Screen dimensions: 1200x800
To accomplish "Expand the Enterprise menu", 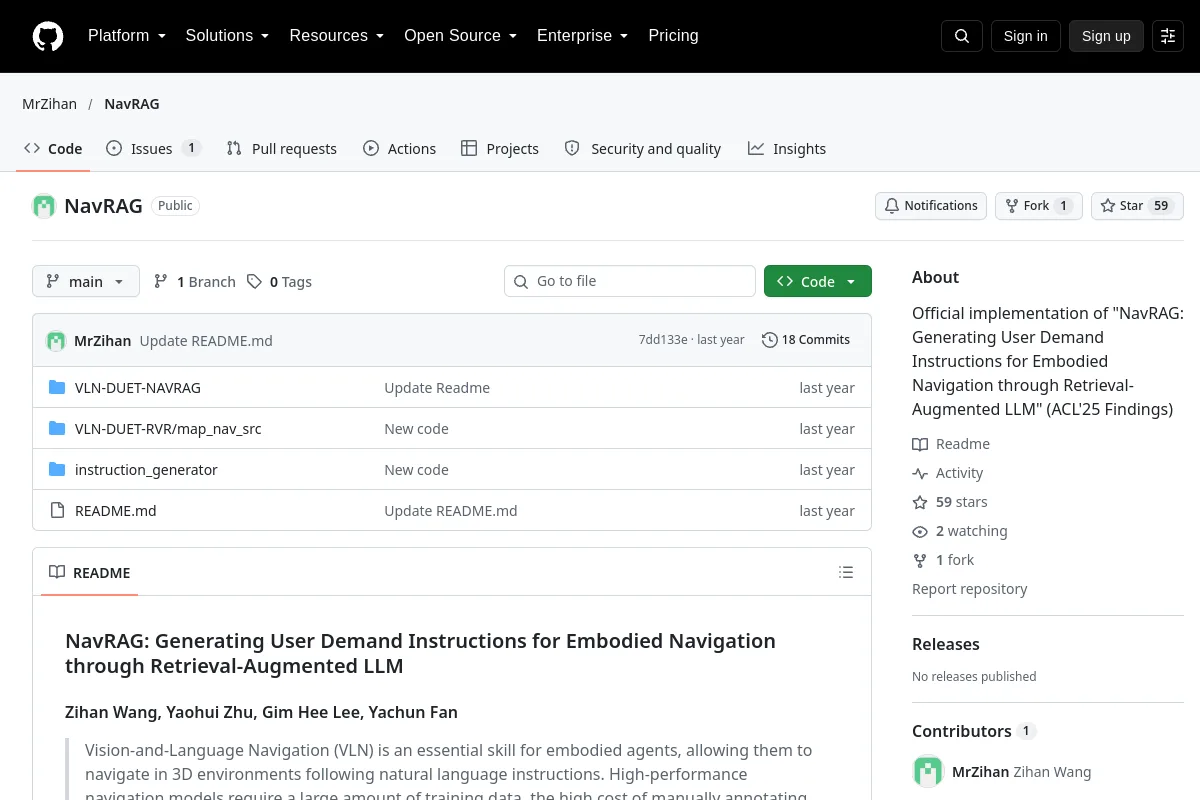I will (x=583, y=36).
